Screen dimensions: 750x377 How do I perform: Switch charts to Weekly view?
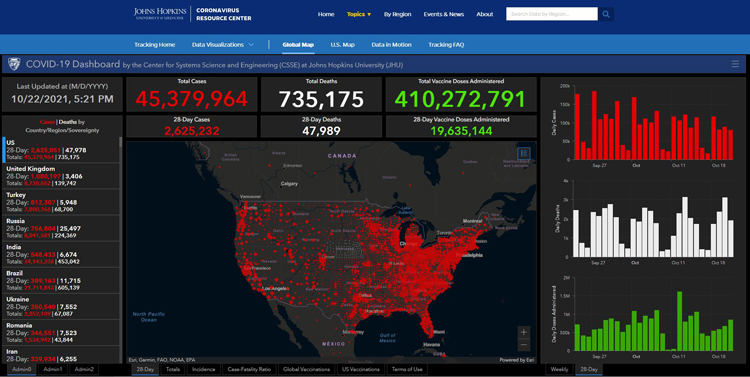[559, 369]
